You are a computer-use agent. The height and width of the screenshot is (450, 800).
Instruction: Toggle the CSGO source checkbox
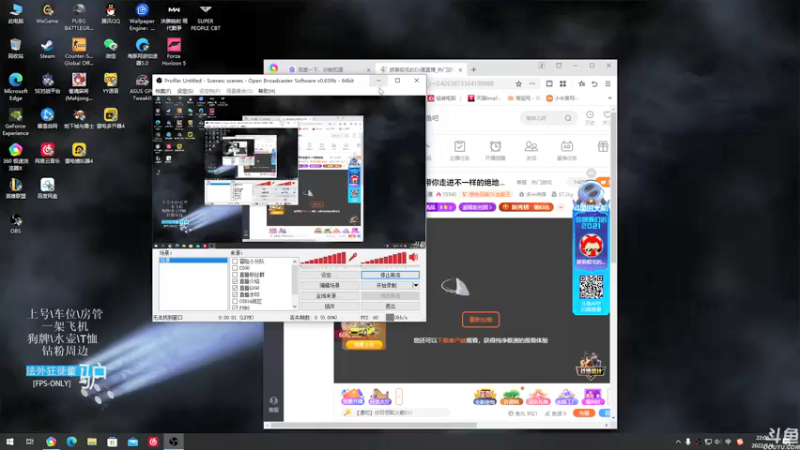point(235,268)
